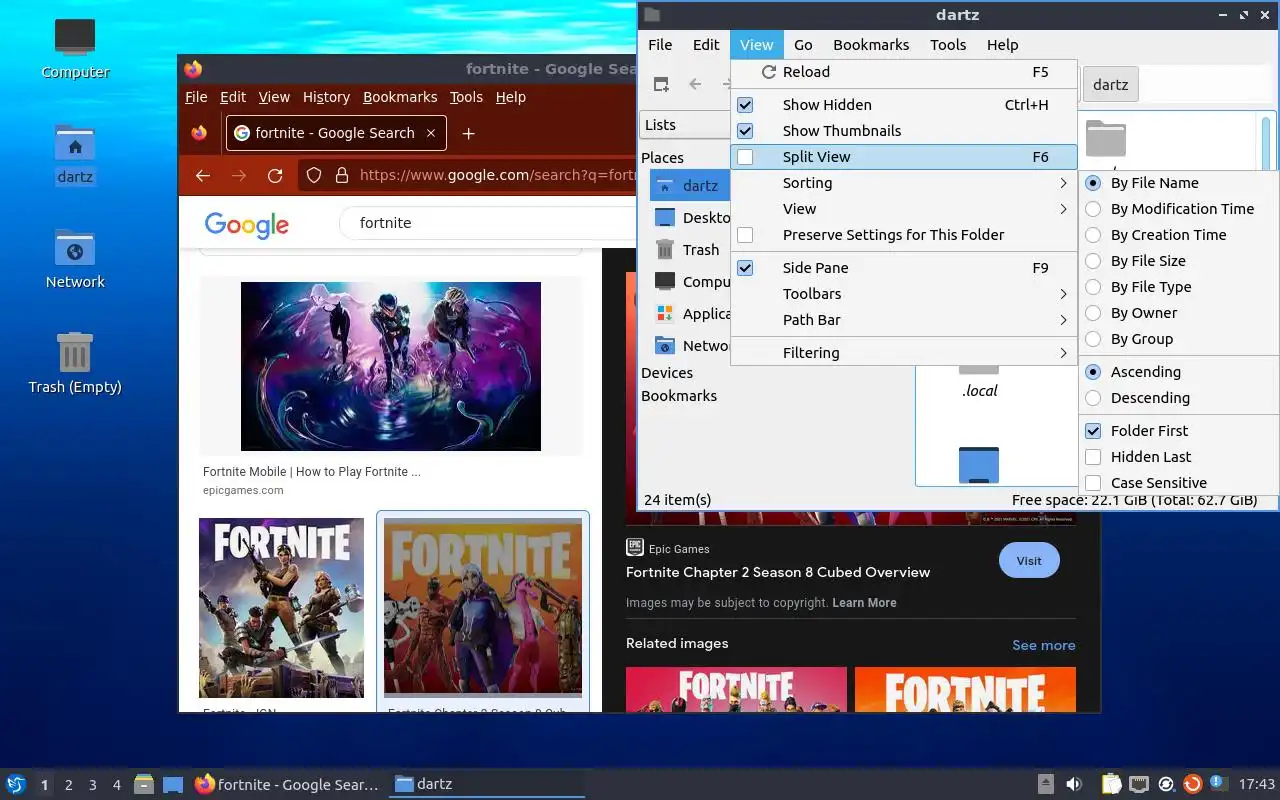Toggle the Show Hidden checkbox
This screenshot has height=800, width=1280.
click(x=745, y=105)
